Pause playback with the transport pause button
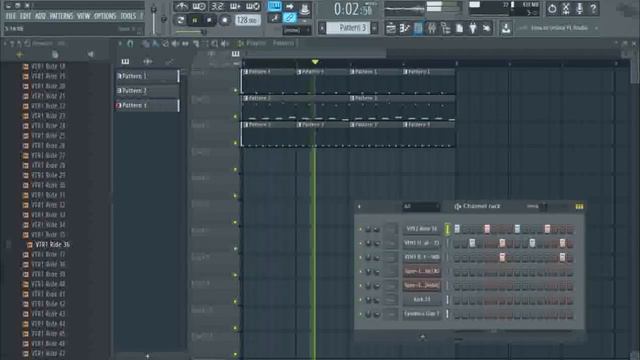The width and height of the screenshot is (640, 360). click(195, 20)
